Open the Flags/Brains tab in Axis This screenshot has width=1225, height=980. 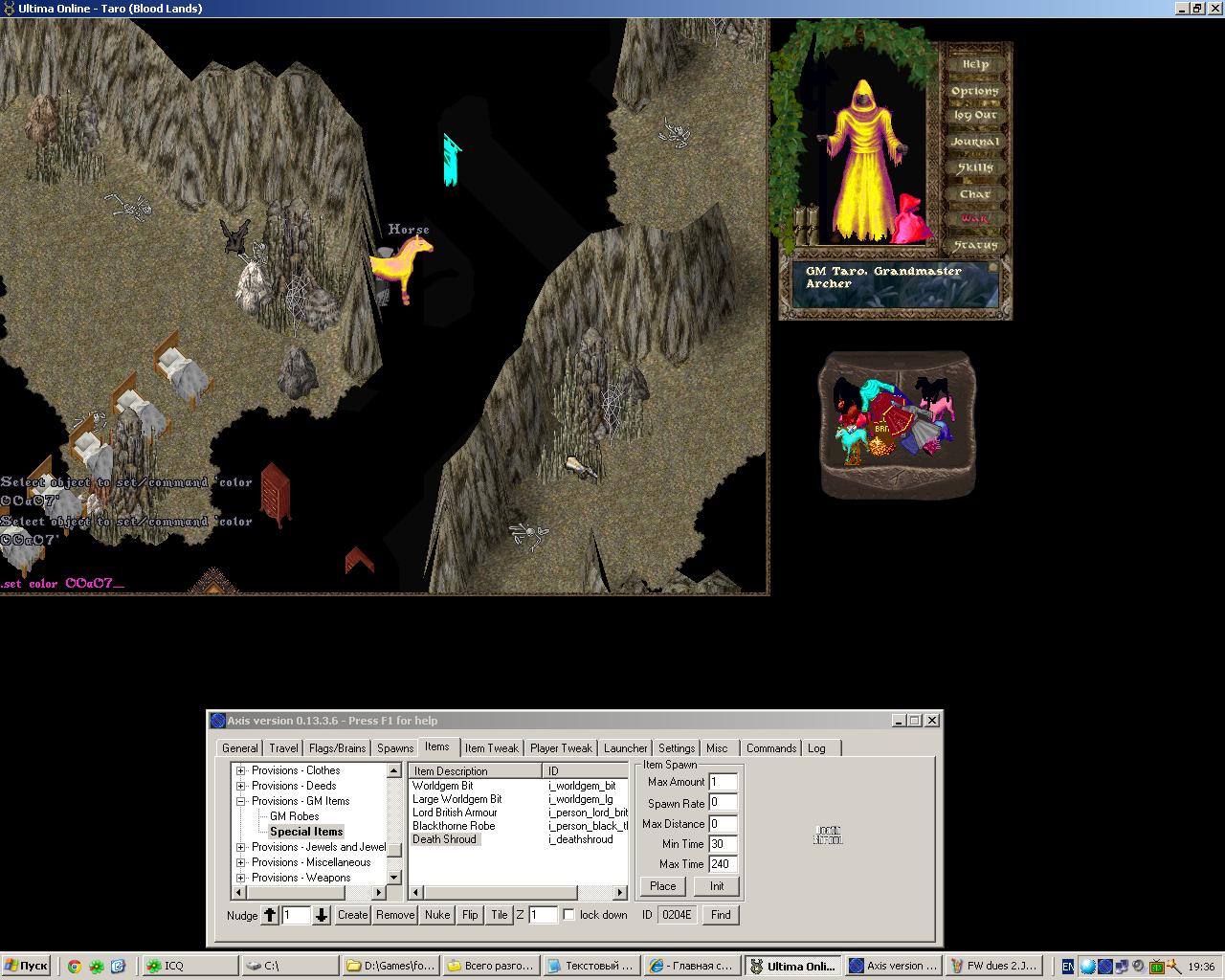(338, 748)
